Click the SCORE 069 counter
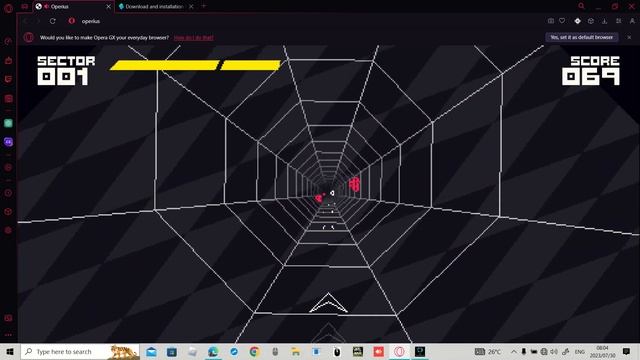 (x=591, y=71)
